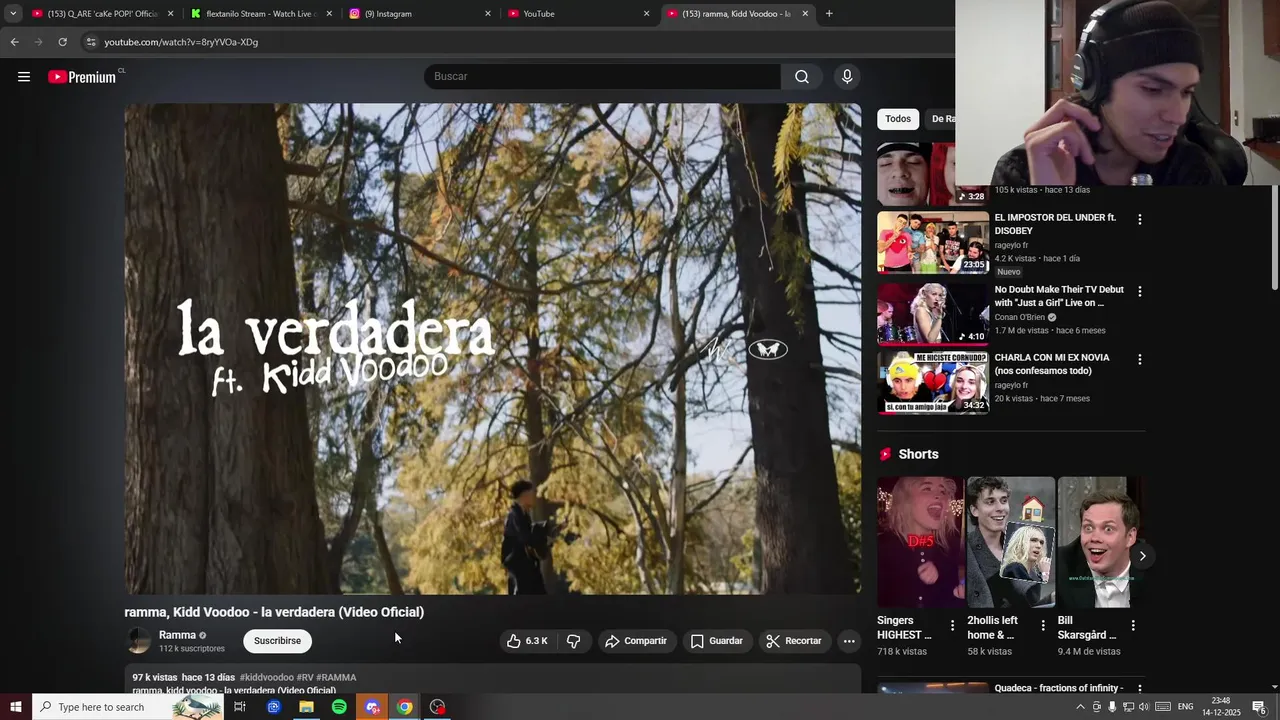Screen dimensions: 1280x720
Task: Open the No Doubt Just a Girl thumbnail
Action: pos(933,314)
